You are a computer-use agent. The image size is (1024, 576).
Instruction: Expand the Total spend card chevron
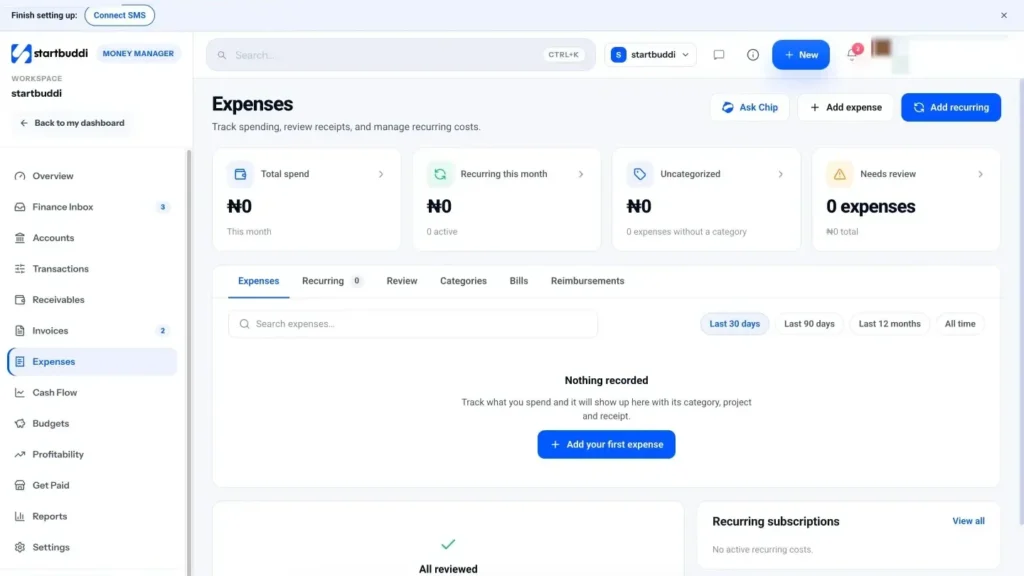[381, 174]
